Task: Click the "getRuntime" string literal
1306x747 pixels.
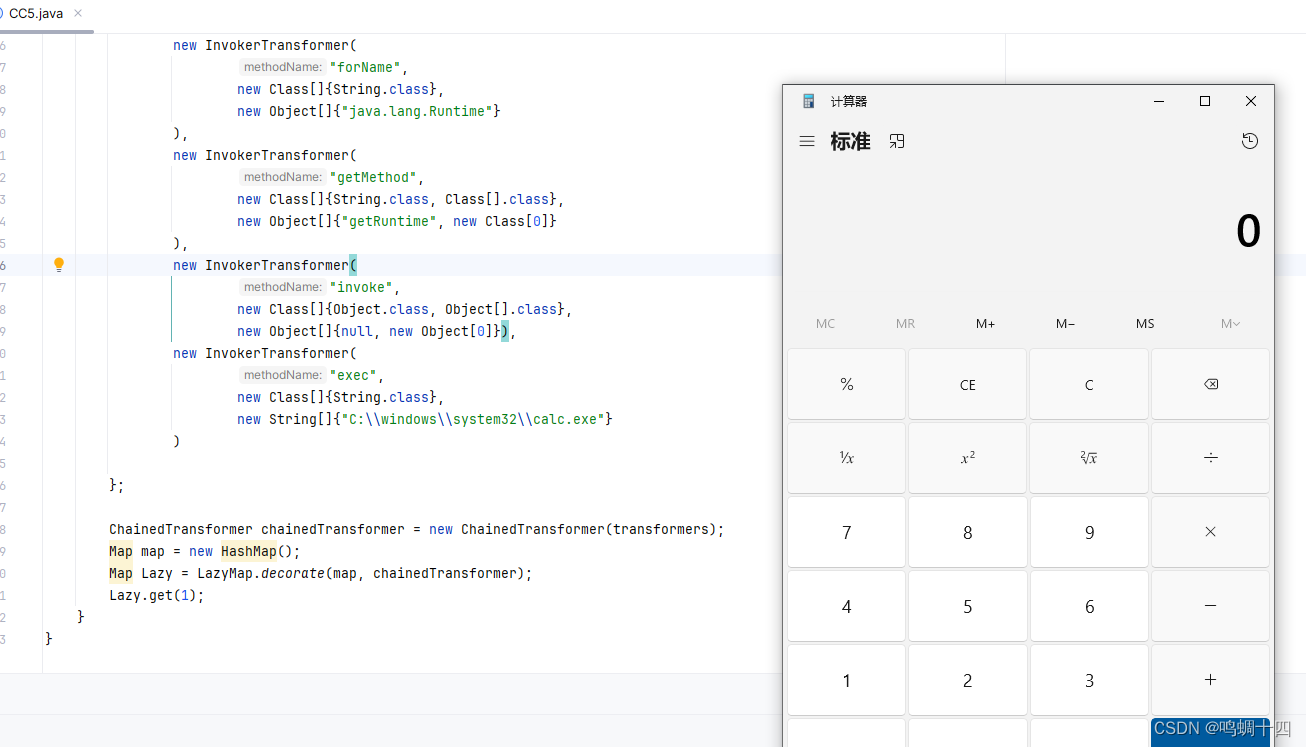Action: pyautogui.click(x=389, y=221)
